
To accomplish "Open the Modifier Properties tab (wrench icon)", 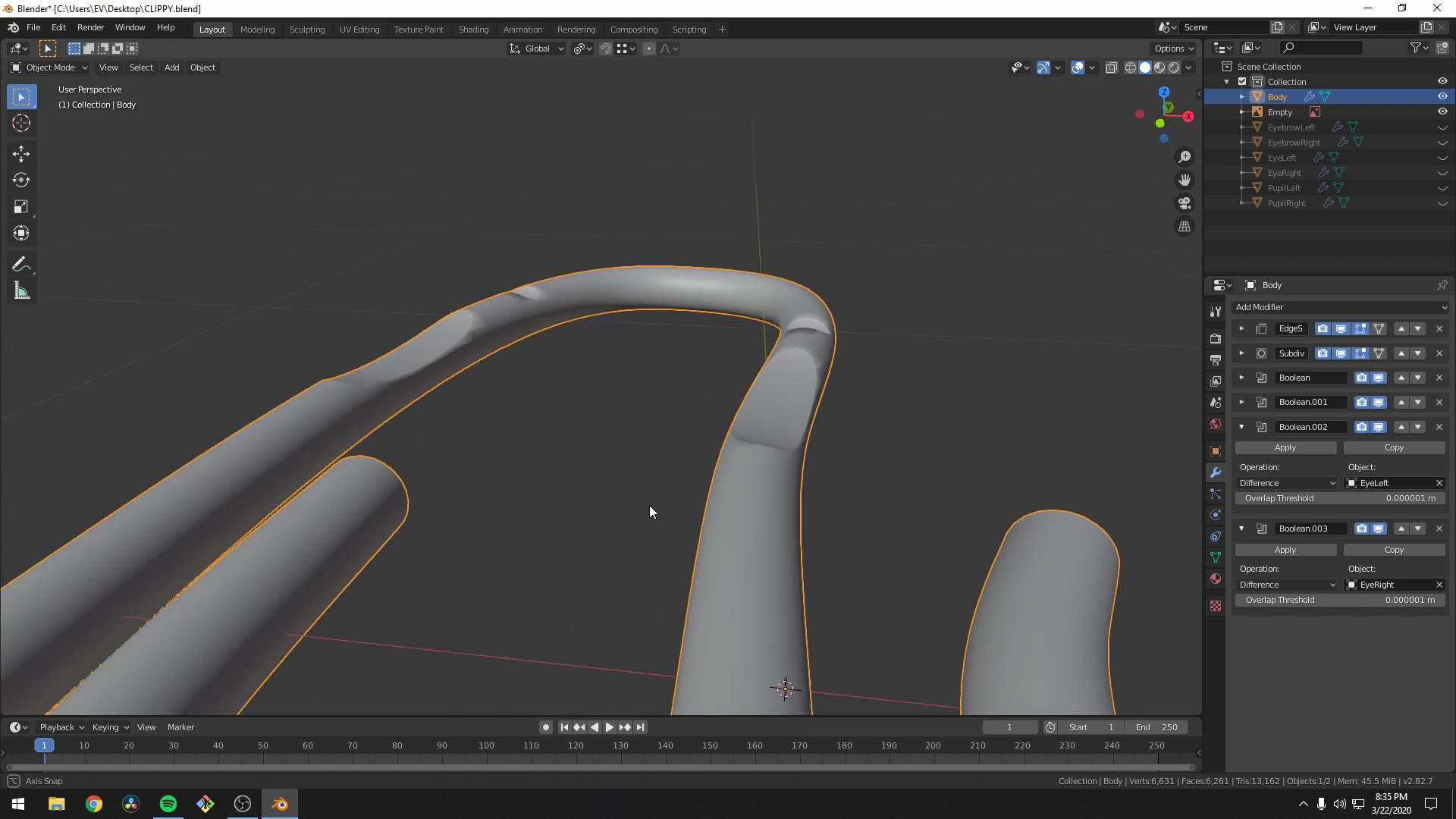I will (1216, 472).
